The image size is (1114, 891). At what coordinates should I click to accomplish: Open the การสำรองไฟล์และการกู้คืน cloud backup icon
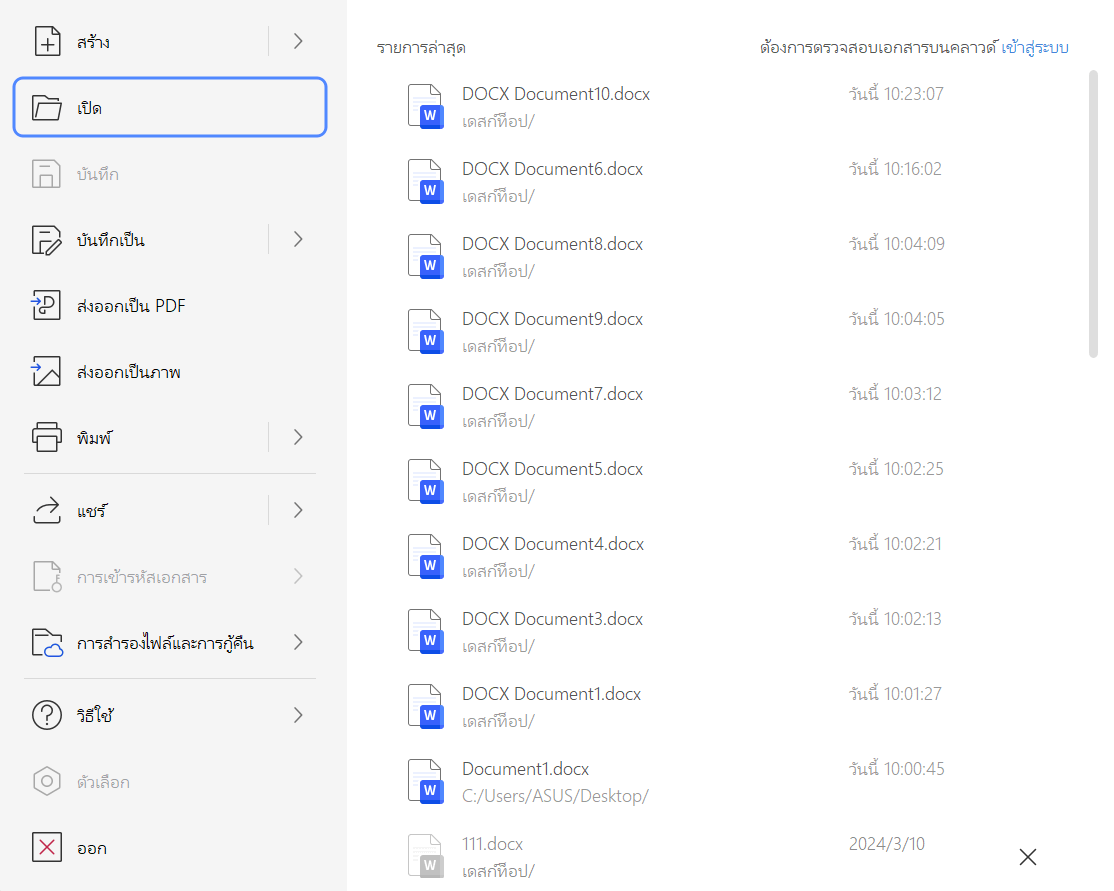46,643
